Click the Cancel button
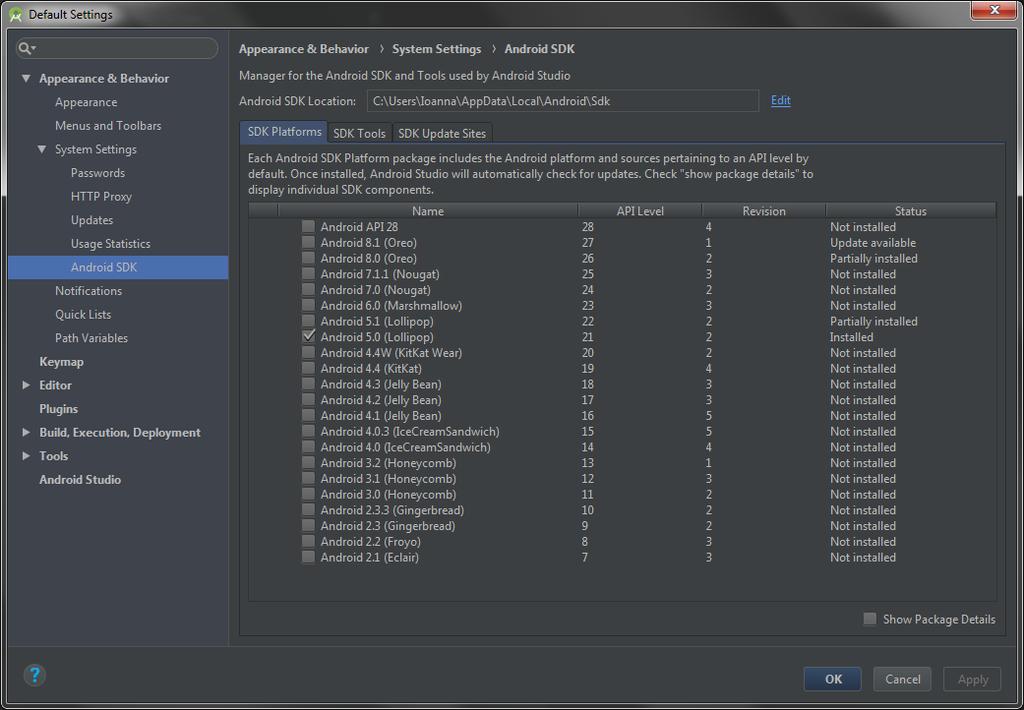This screenshot has height=710, width=1024. [x=903, y=679]
